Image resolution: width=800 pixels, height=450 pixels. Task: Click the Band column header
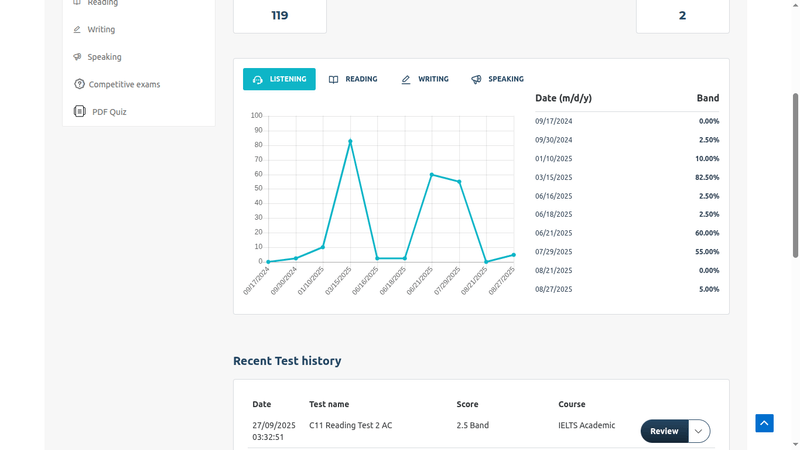click(x=708, y=98)
